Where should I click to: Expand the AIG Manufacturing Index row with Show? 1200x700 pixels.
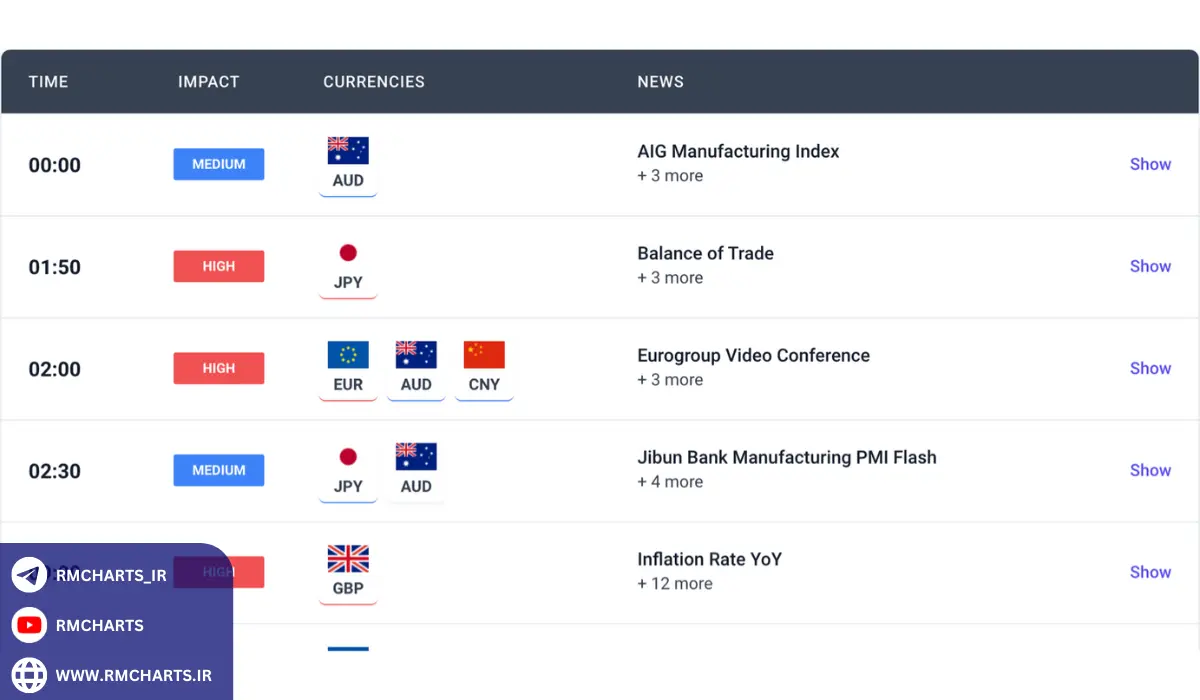click(1150, 164)
